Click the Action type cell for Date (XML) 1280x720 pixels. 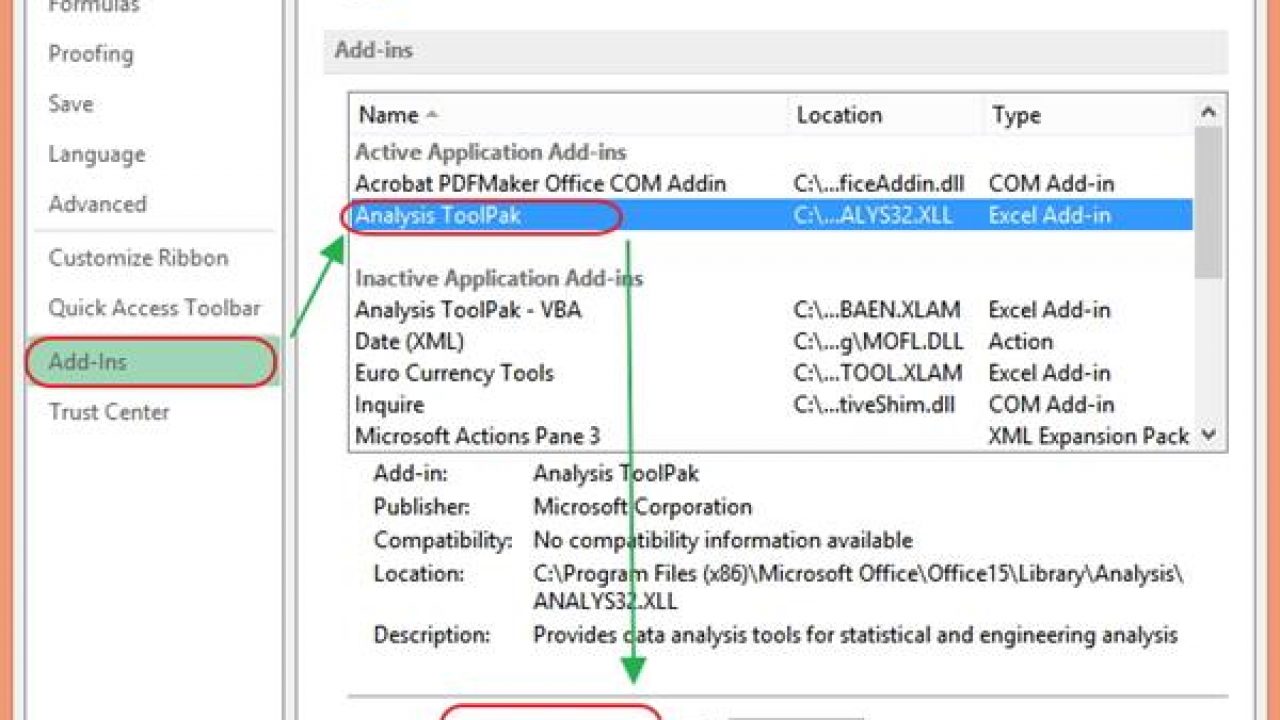point(1020,342)
